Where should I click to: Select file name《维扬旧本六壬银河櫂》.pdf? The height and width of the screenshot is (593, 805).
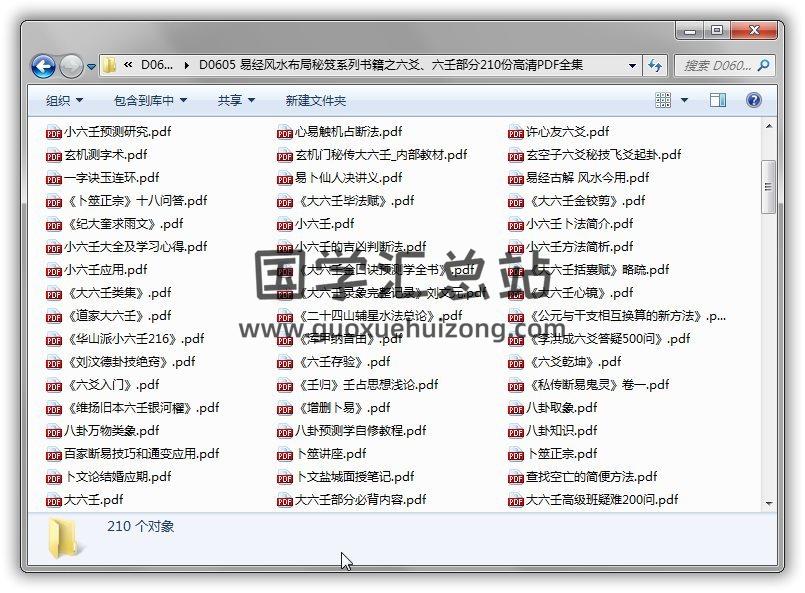143,408
